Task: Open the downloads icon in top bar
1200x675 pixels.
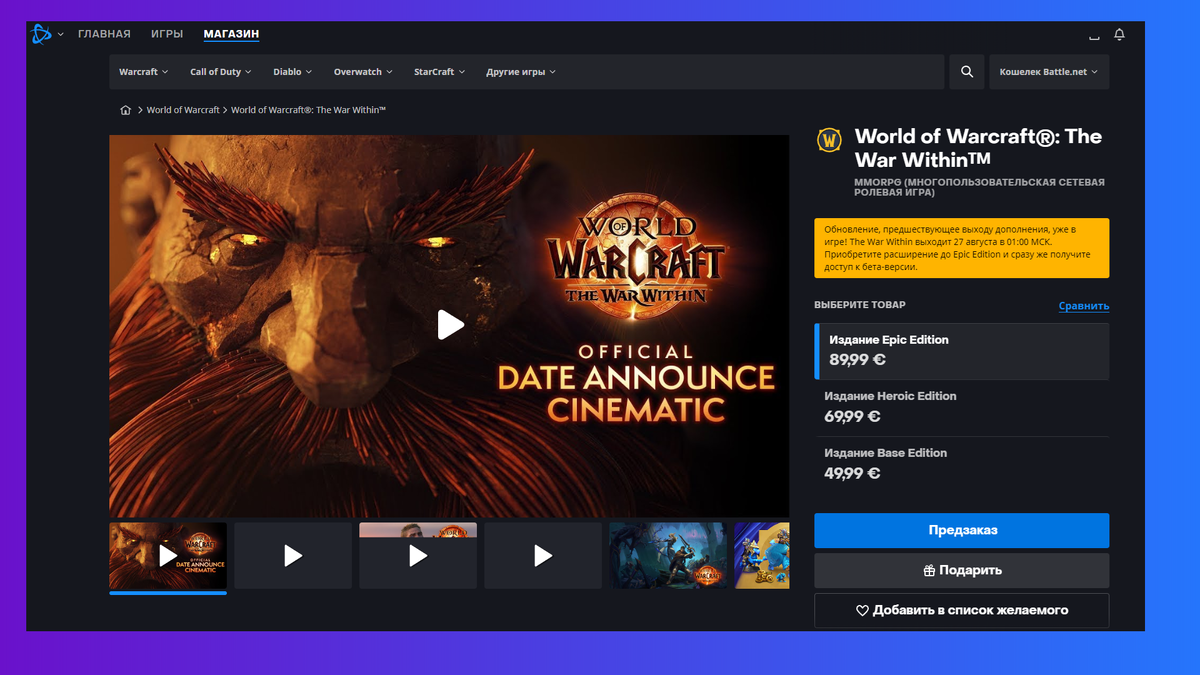Action: pyautogui.click(x=1094, y=35)
